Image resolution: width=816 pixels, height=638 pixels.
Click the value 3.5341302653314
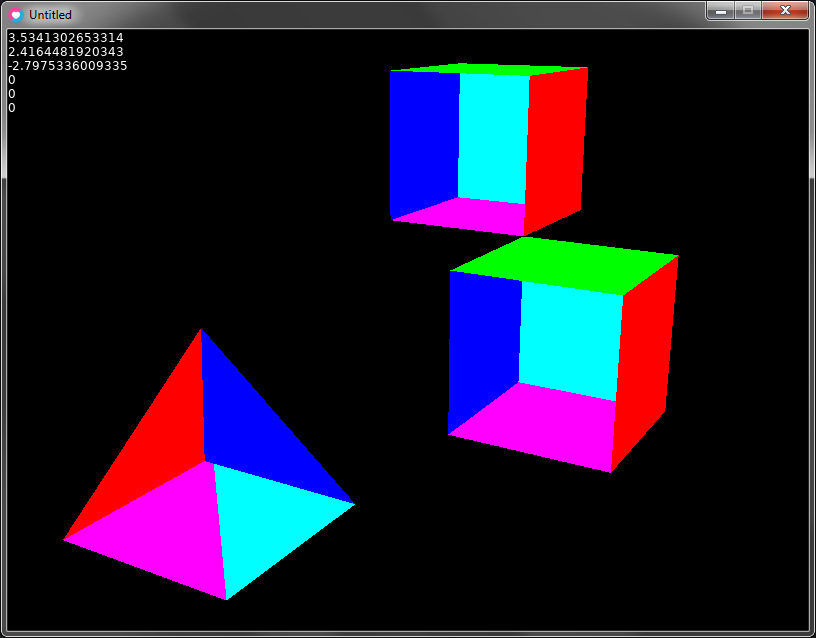66,37
